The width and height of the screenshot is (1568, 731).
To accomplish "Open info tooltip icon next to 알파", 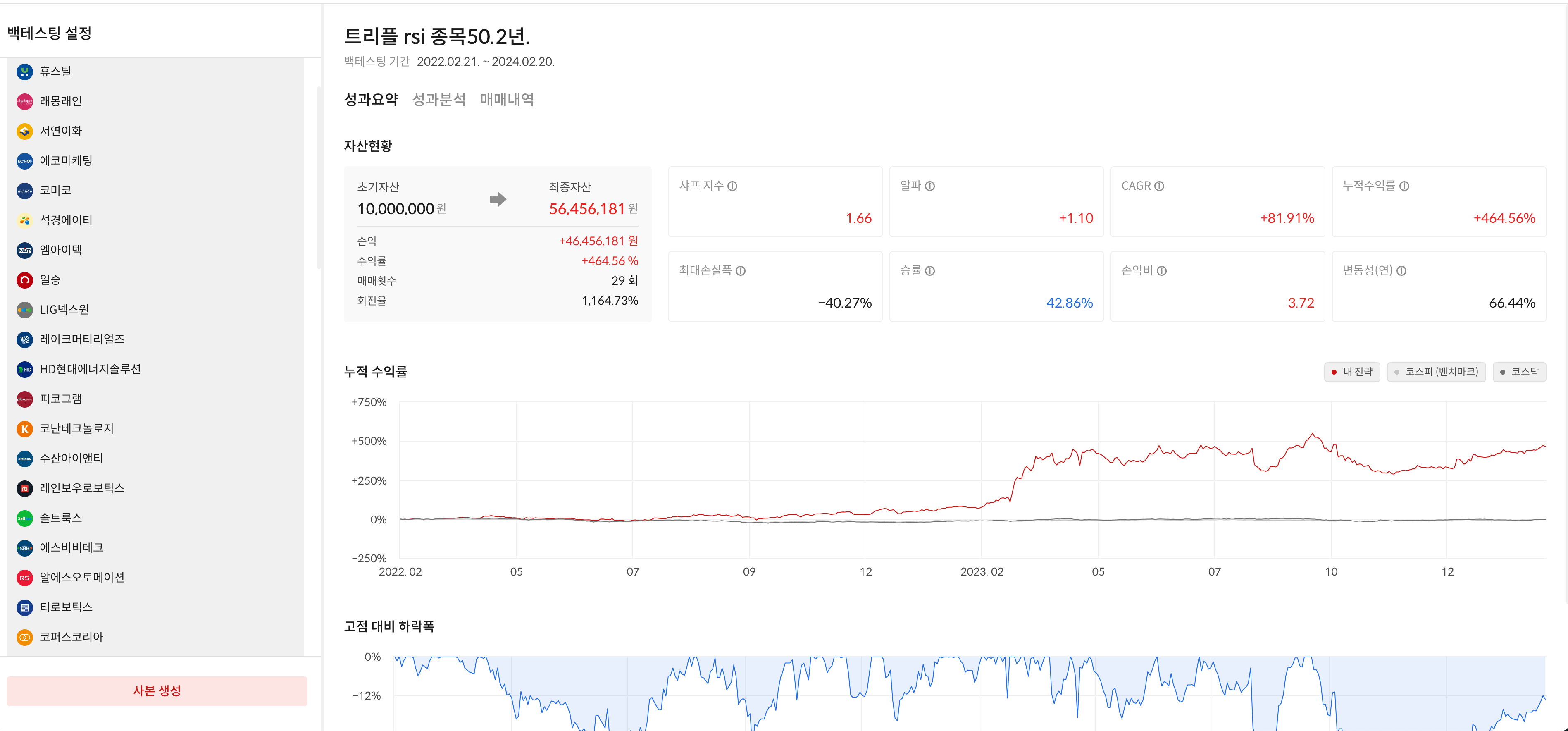I will (930, 186).
